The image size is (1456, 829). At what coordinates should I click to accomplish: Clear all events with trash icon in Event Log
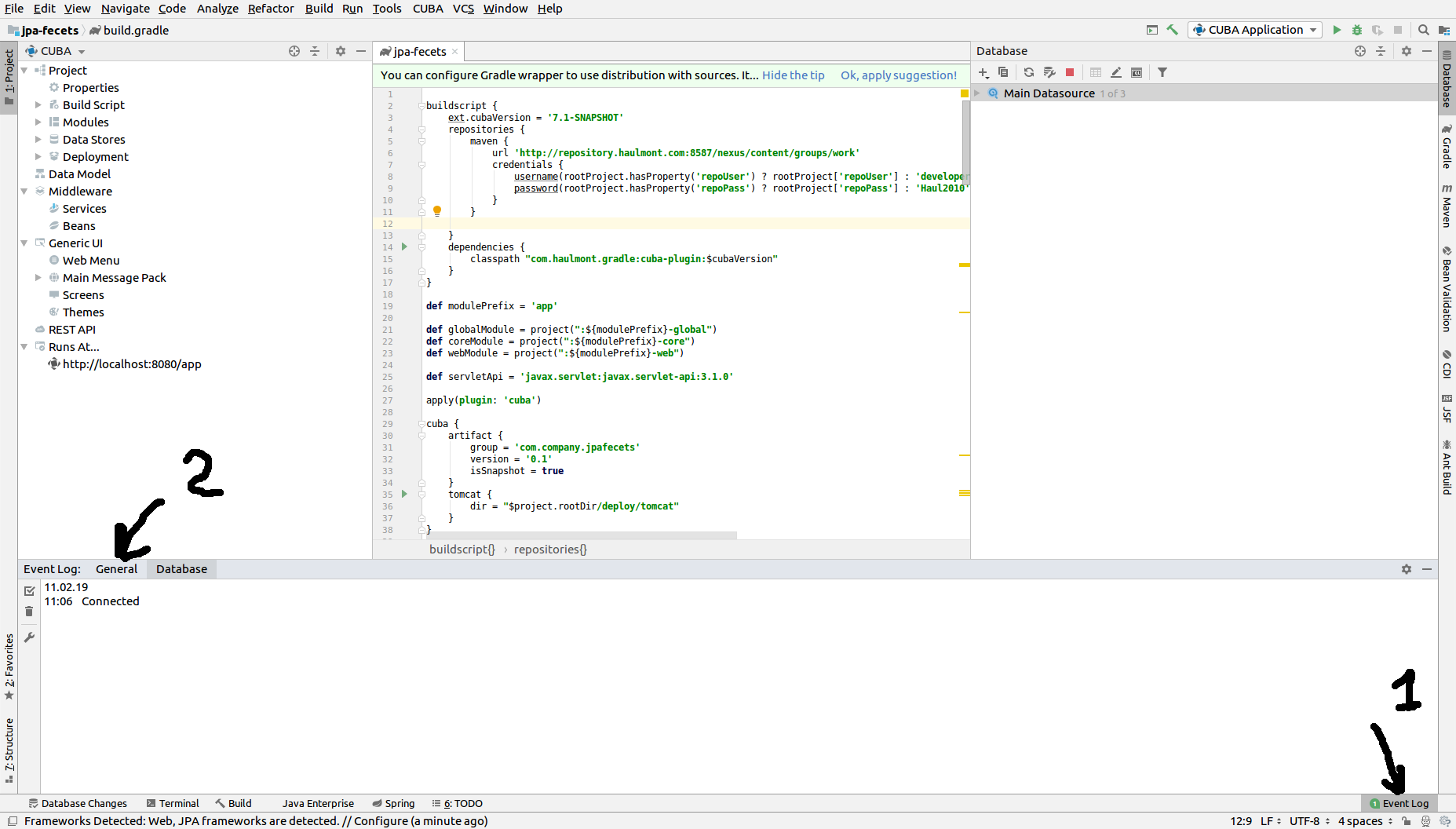point(29,611)
